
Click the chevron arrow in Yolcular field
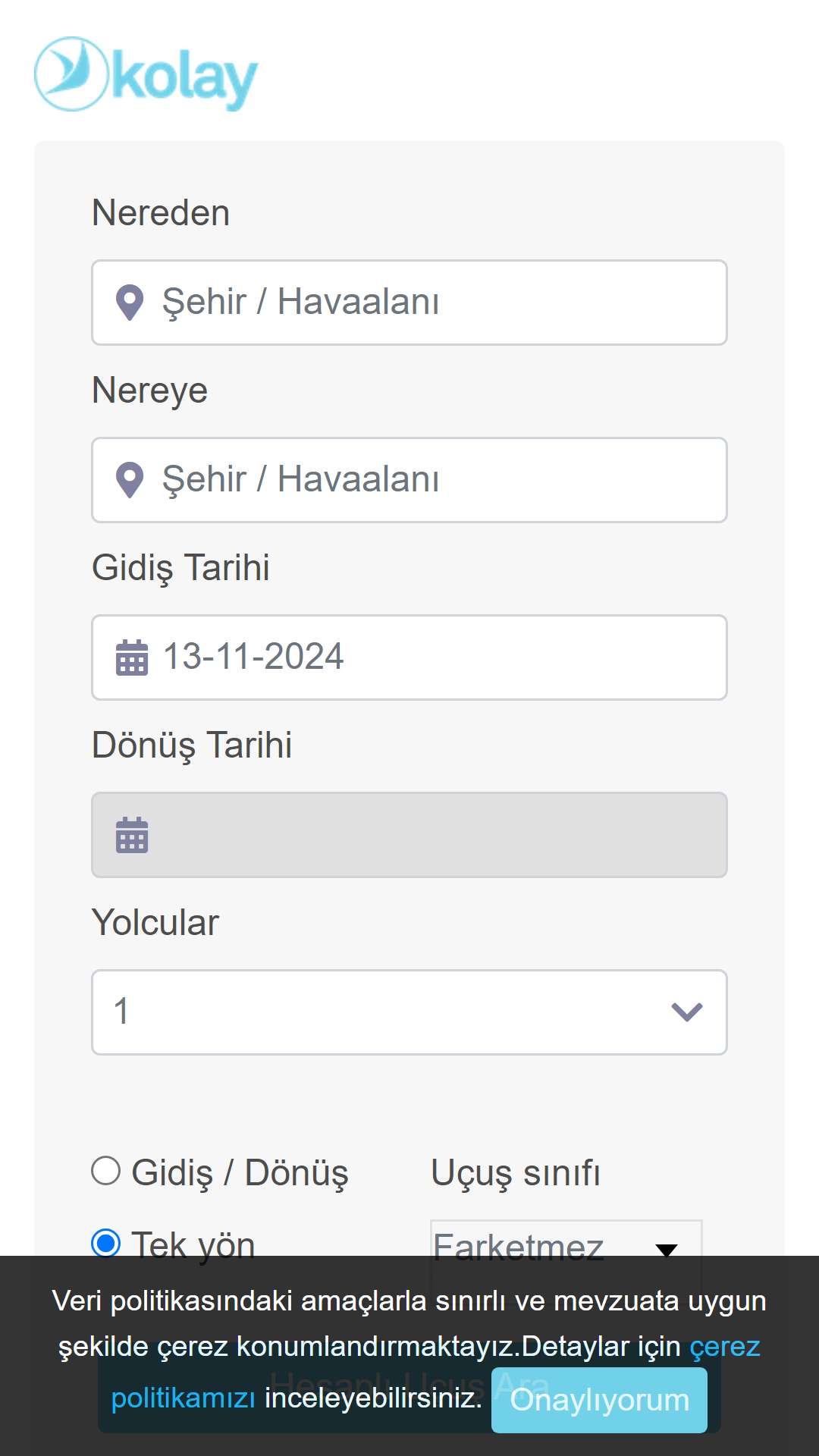(x=687, y=1012)
